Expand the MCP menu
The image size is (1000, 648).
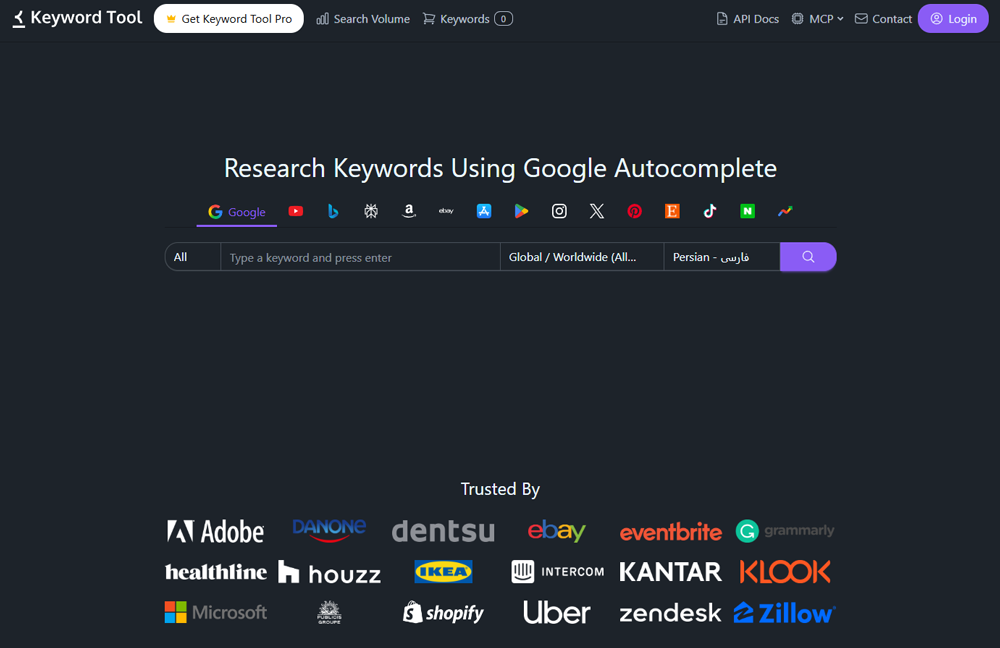pyautogui.click(x=818, y=19)
